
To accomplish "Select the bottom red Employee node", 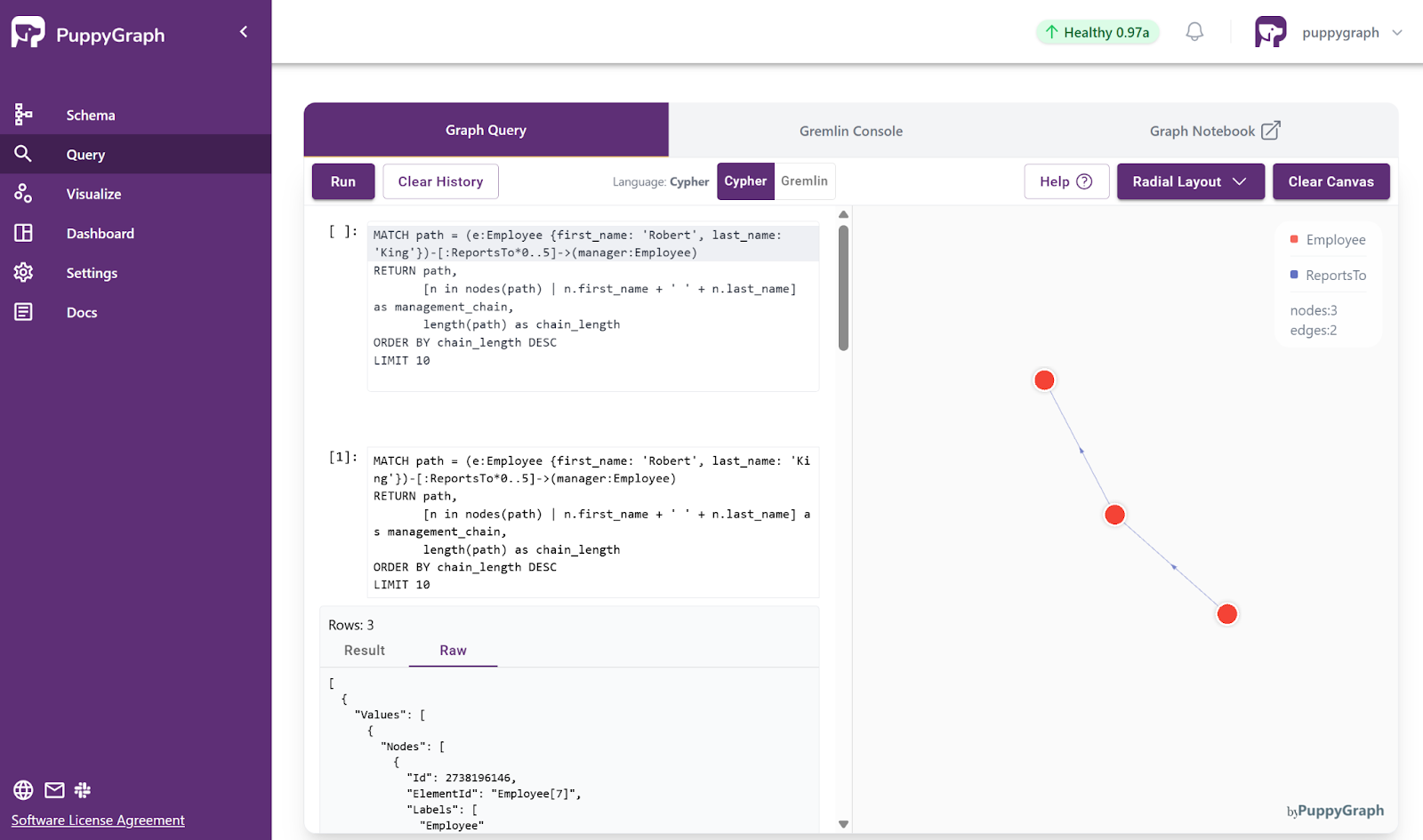I will click(x=1226, y=614).
